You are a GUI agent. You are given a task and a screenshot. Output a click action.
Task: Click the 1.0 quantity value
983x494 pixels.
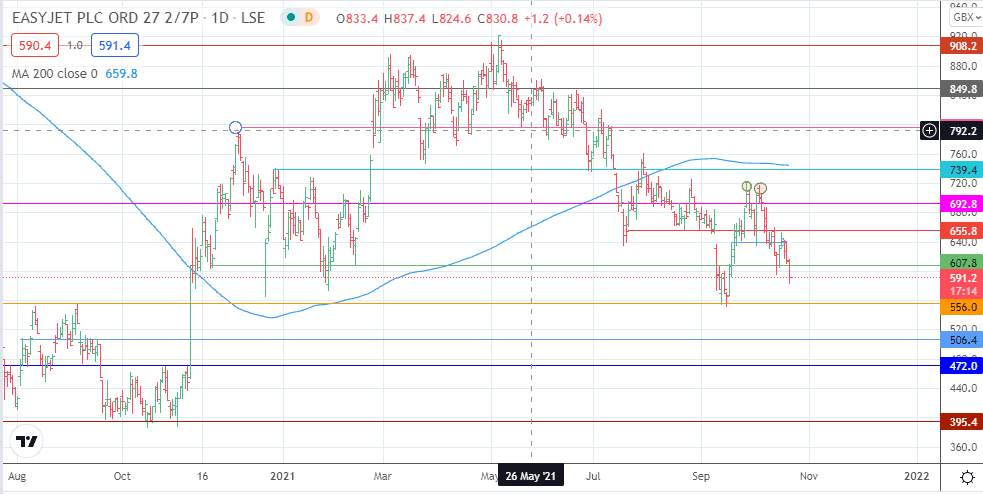coord(75,45)
